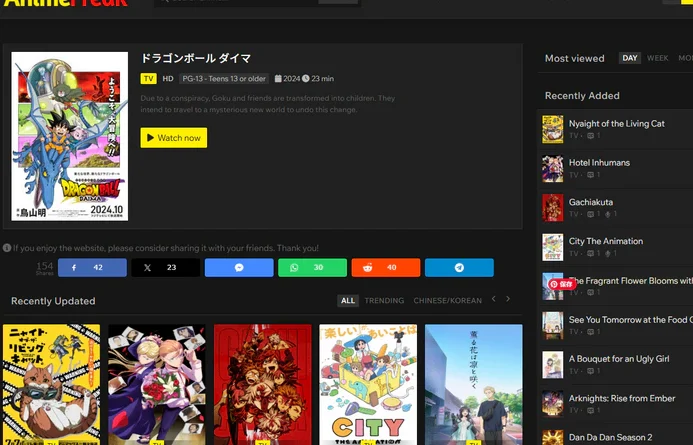
Task: Click the next arrow in Recently Updated
Action: 508,299
